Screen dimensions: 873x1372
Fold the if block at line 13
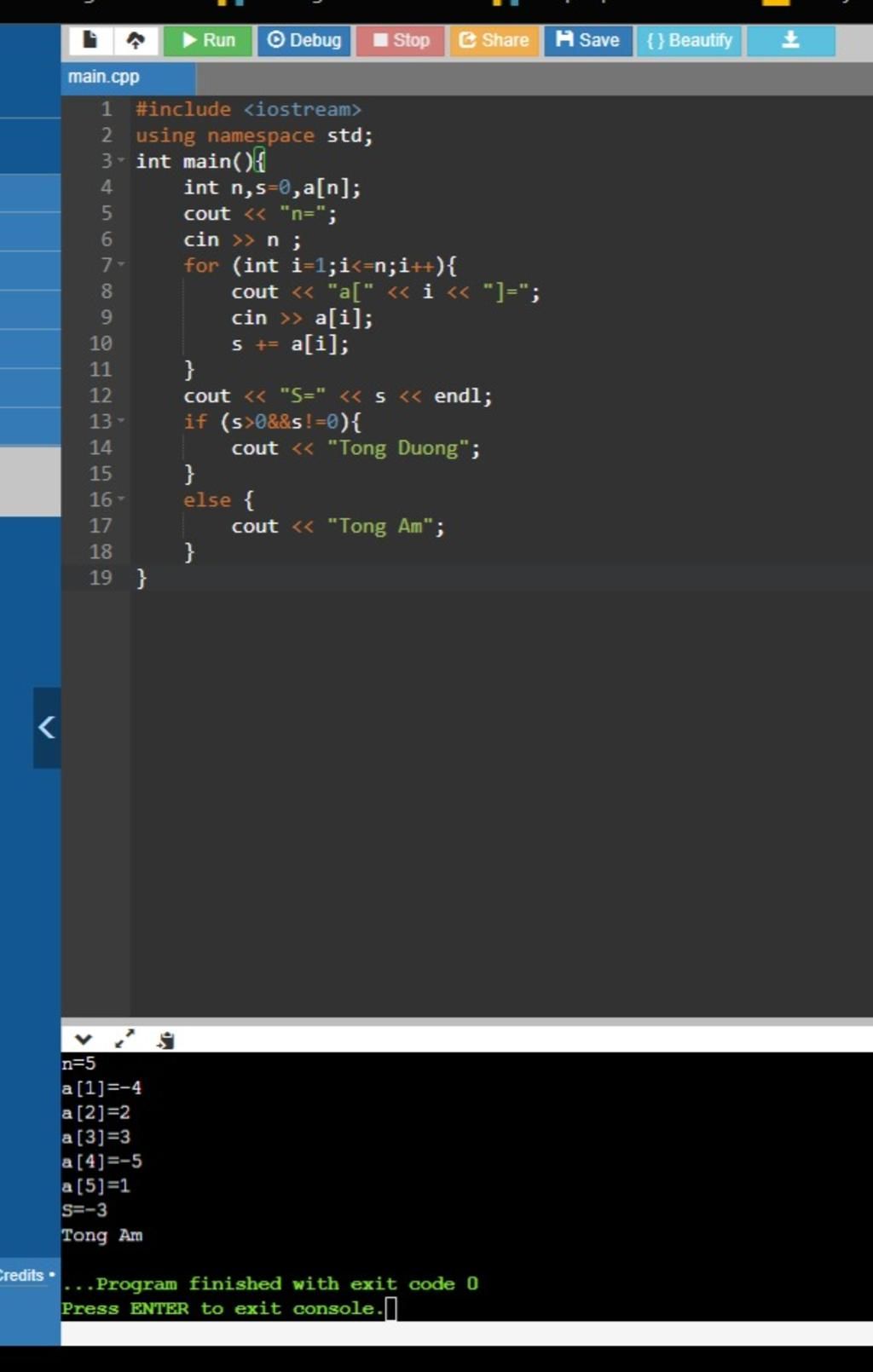tap(121, 421)
